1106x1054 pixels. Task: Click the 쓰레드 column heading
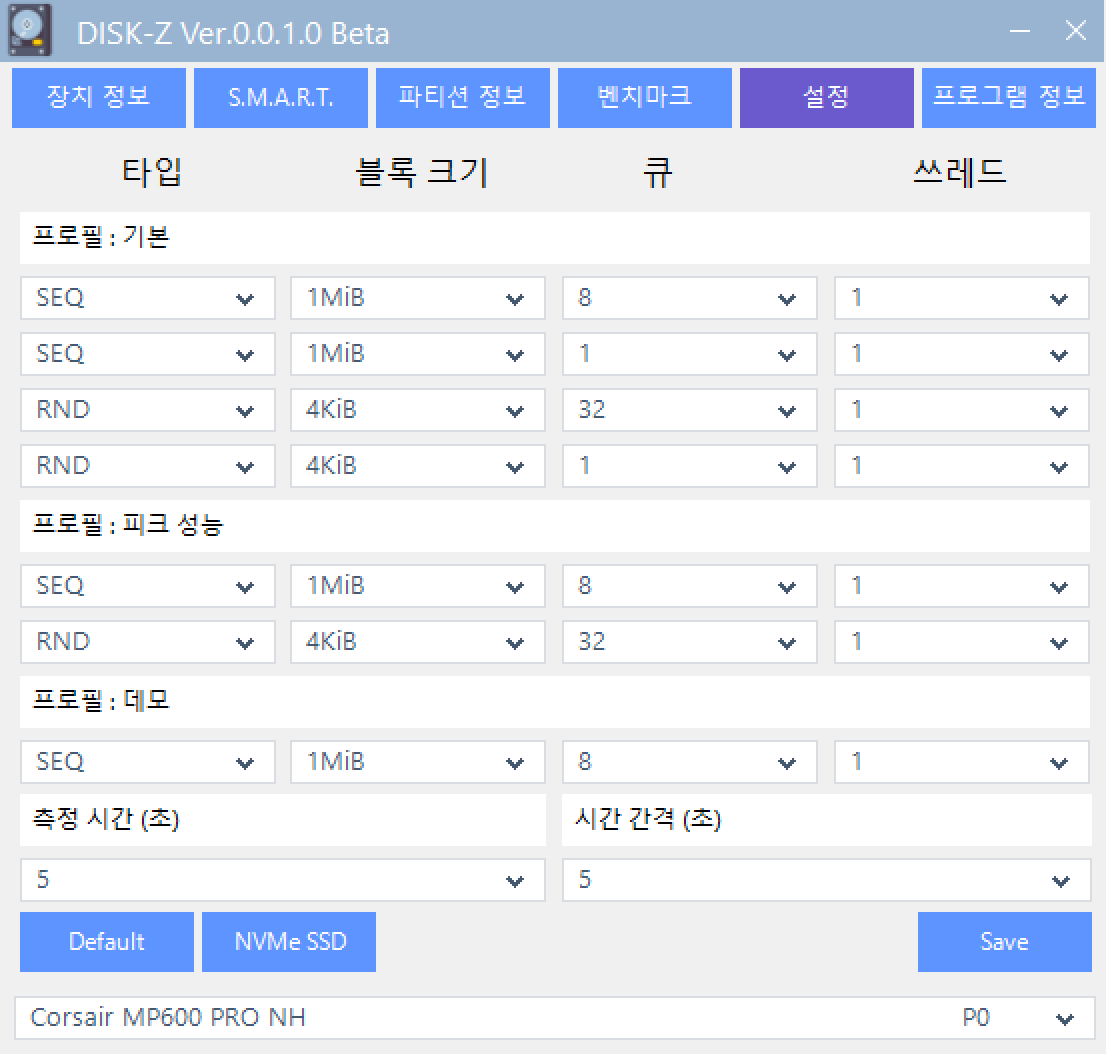coord(960,172)
